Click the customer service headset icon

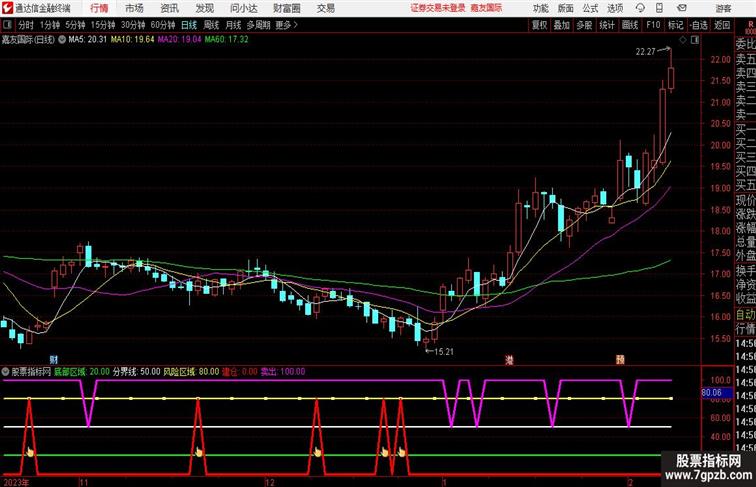point(640,8)
